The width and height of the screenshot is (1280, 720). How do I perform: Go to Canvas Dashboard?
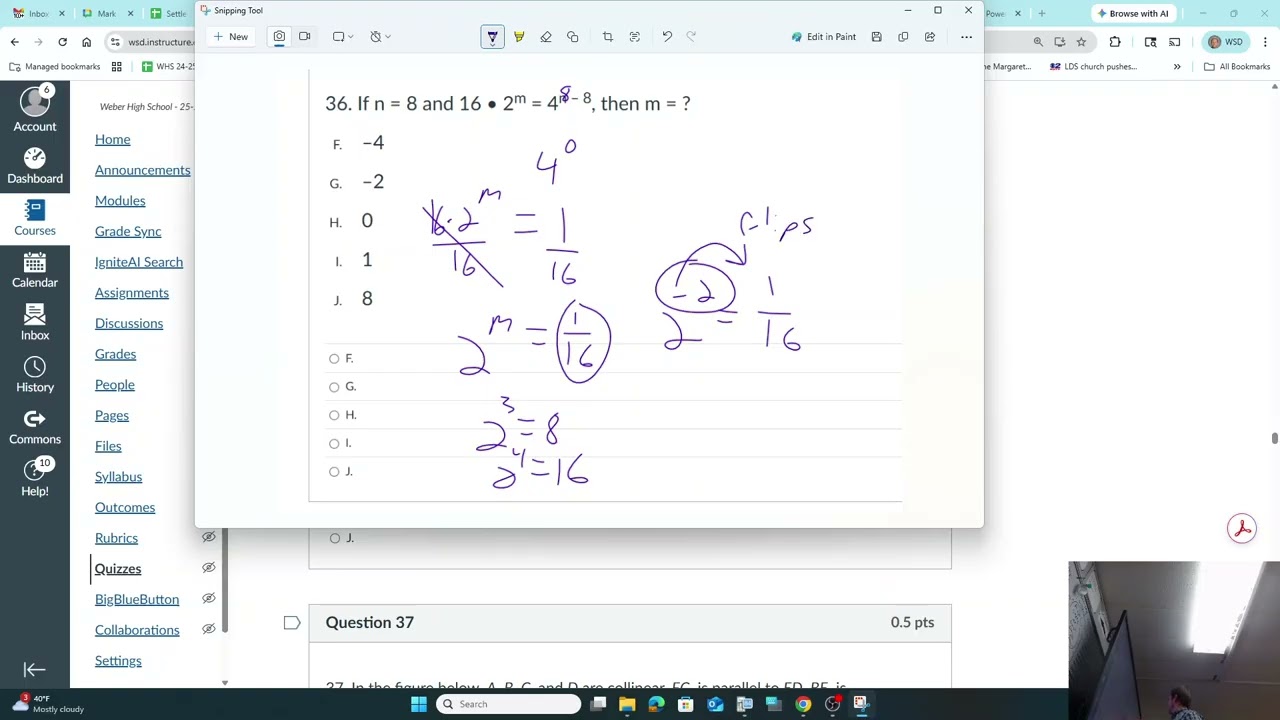coord(35,166)
